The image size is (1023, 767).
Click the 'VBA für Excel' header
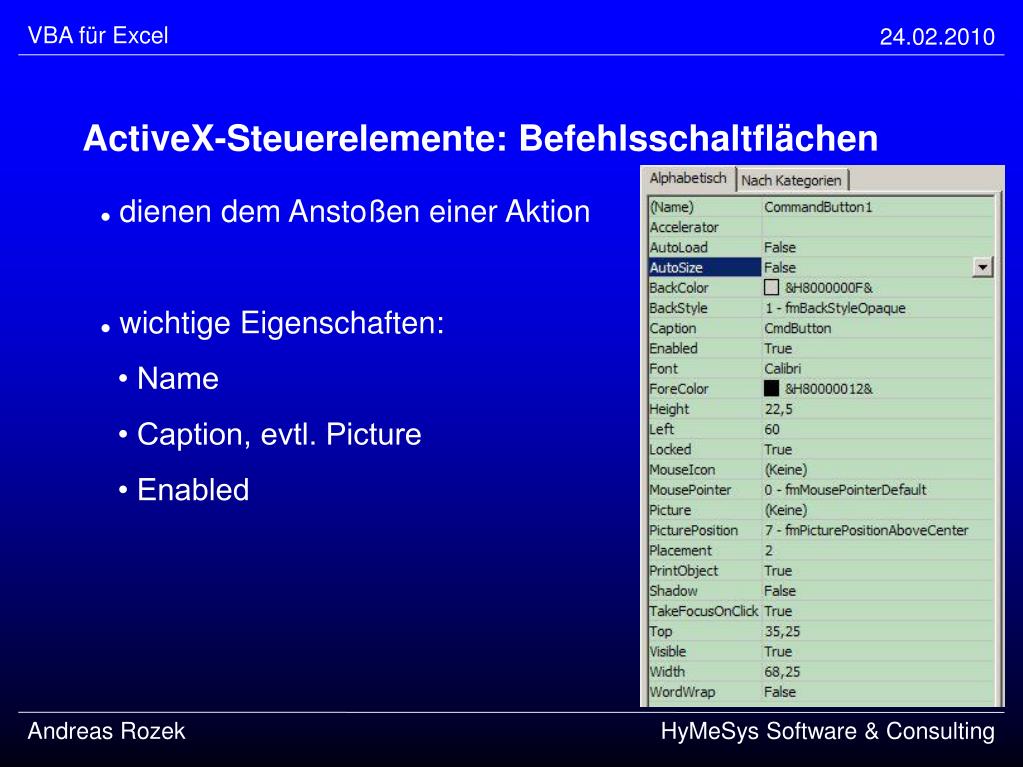(x=98, y=35)
